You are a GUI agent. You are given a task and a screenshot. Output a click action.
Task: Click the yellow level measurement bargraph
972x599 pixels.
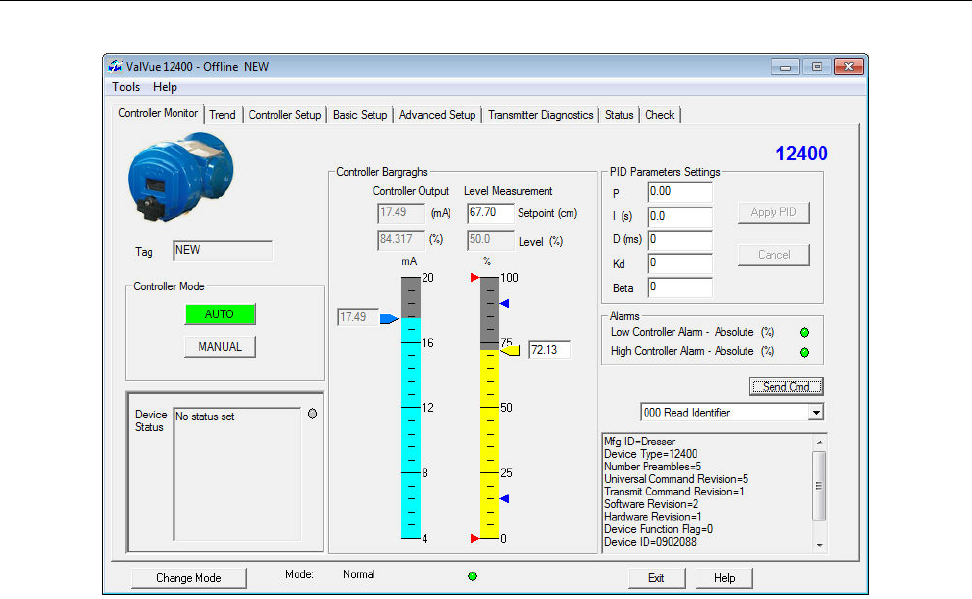(x=490, y=444)
